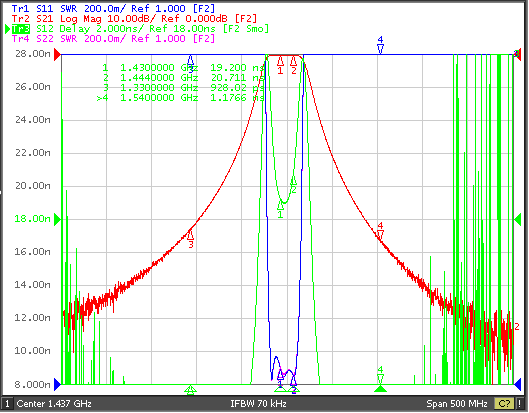The image size is (529, 413).
Task: Click the filled green marker 4 at the graph bottom
Action: [x=380, y=389]
